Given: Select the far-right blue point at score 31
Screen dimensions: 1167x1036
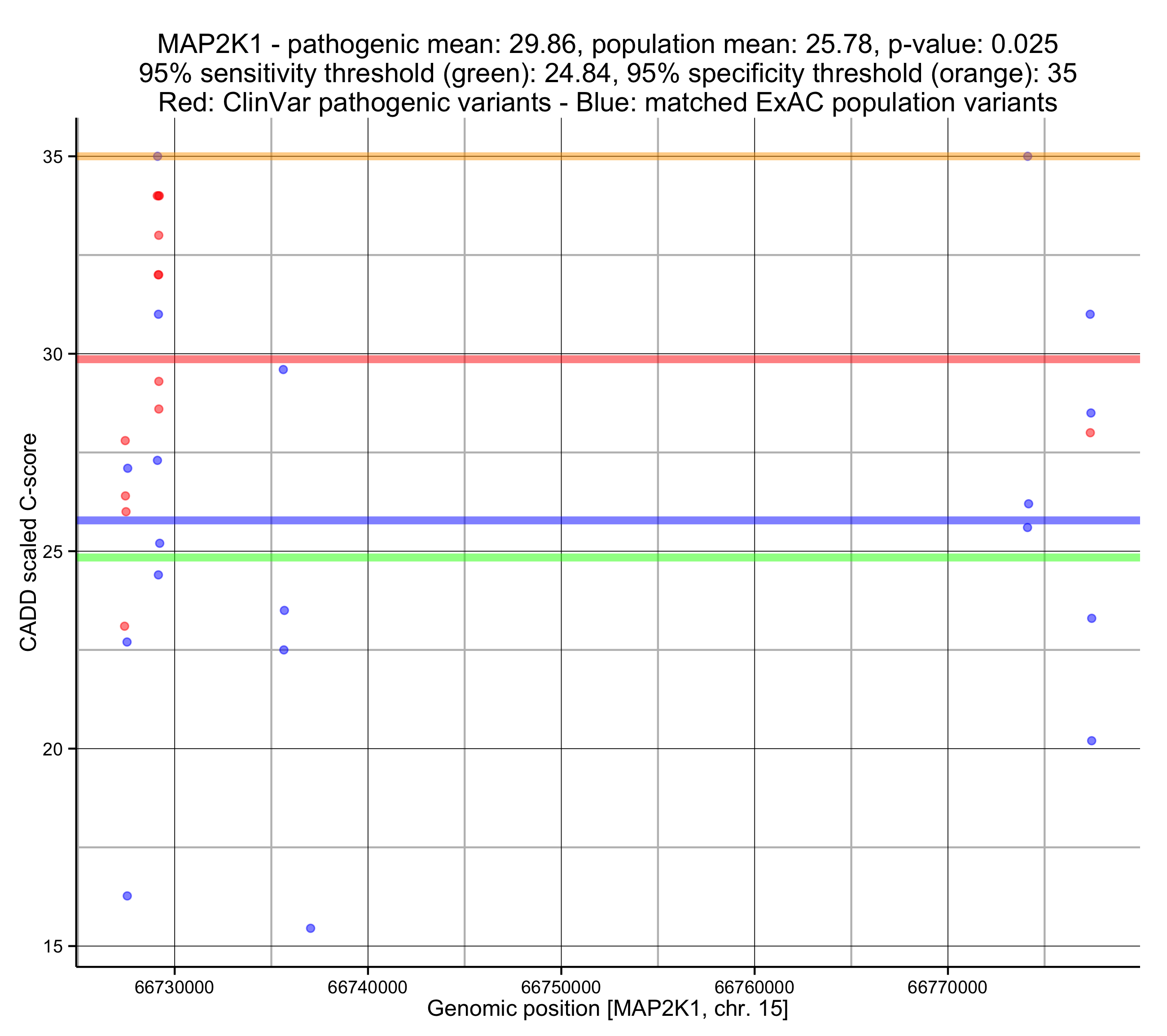Looking at the screenshot, I should tap(1090, 314).
